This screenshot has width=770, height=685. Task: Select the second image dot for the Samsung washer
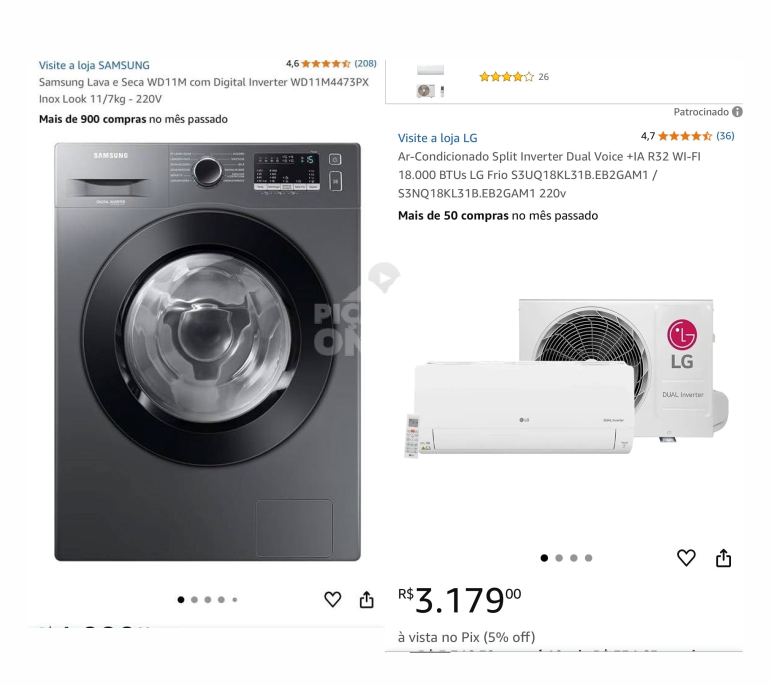(x=194, y=600)
